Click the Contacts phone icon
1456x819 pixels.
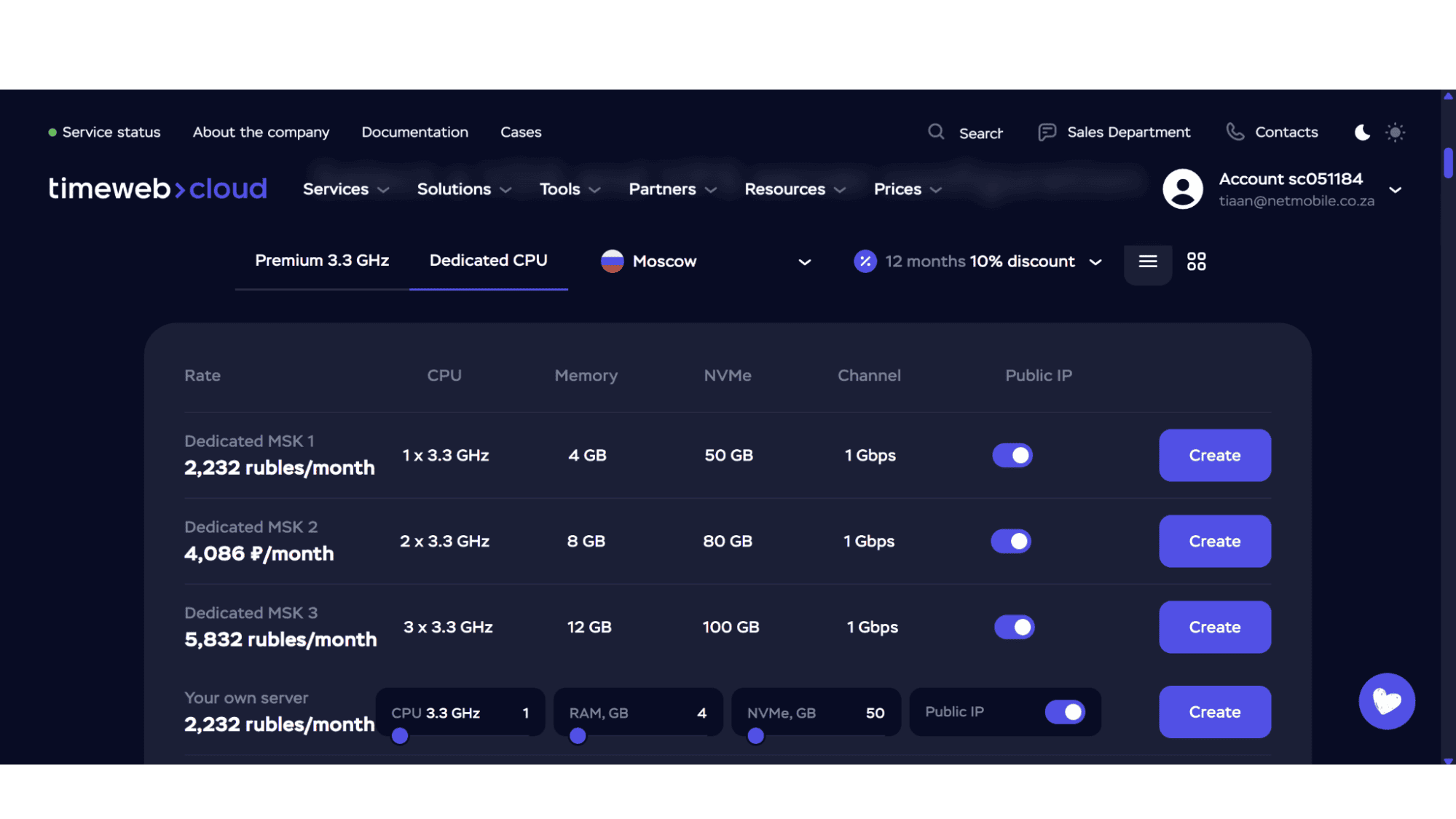1235,132
